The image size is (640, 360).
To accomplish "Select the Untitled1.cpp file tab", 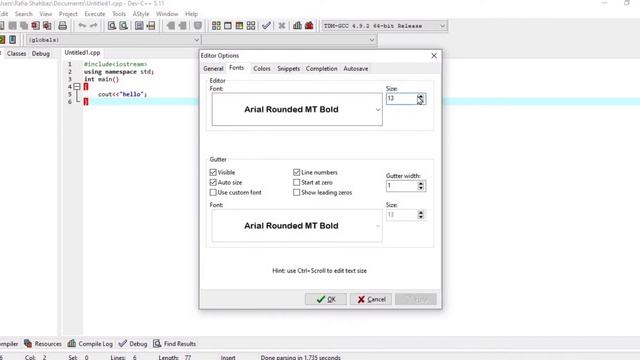I will [82, 53].
